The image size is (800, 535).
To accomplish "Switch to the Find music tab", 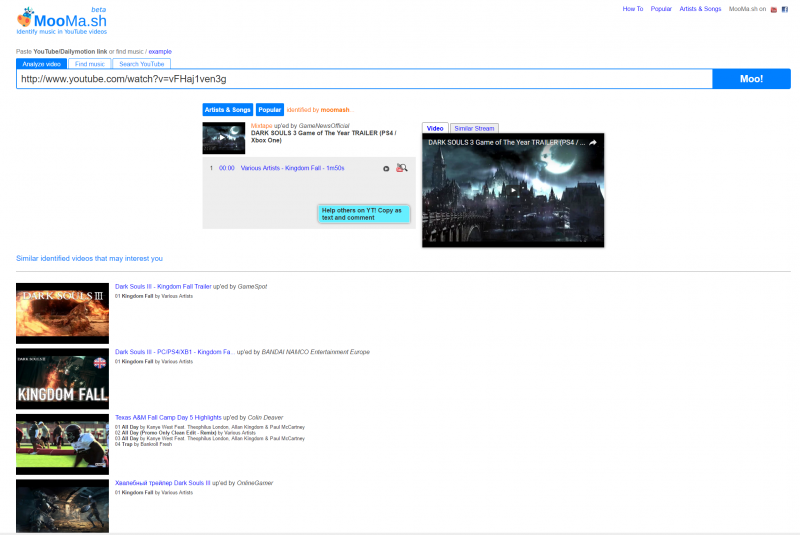I will (89, 64).
